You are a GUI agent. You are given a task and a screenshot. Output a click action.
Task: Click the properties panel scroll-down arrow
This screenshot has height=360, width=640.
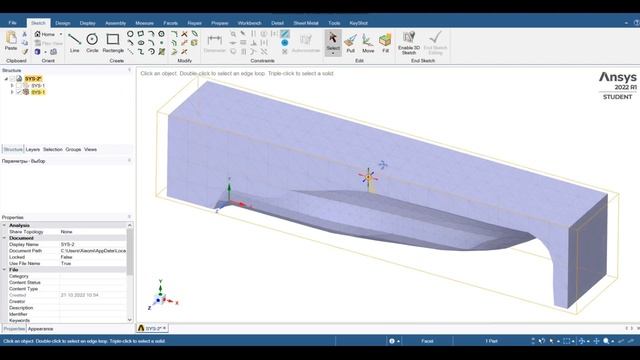(130, 320)
